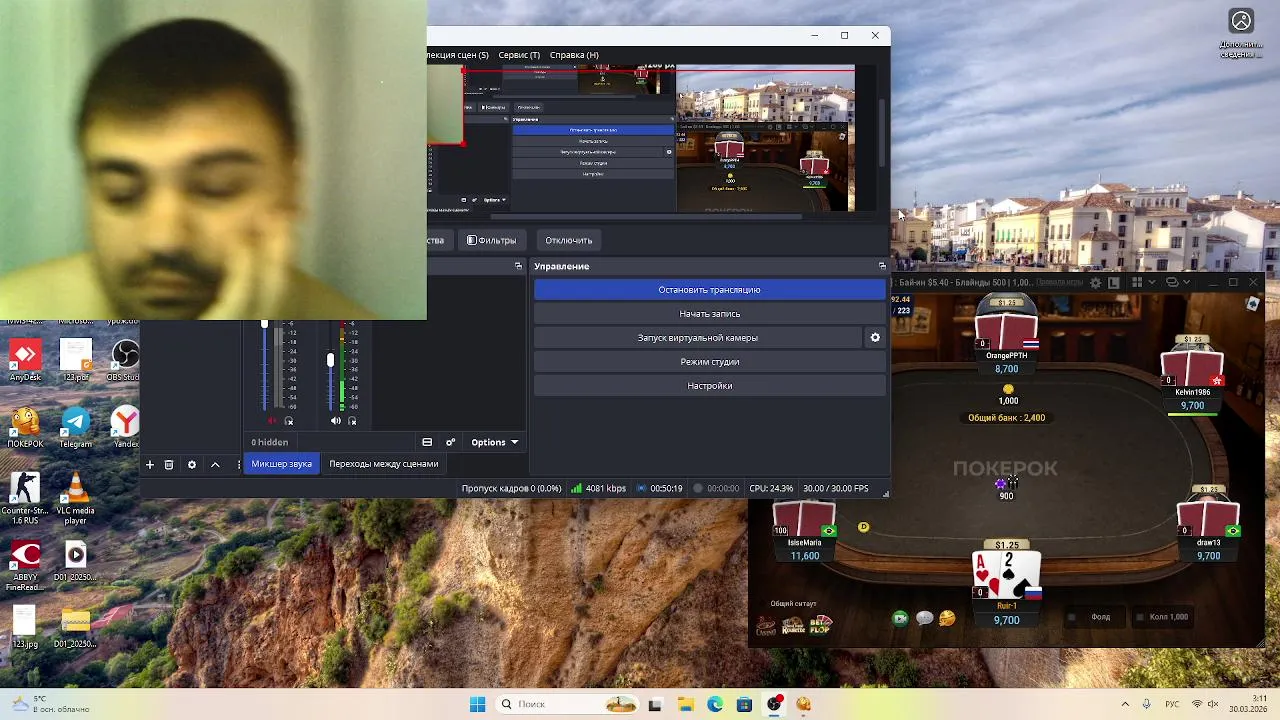The height and width of the screenshot is (720, 1280).
Task: Click the AnyDesk desktop shortcut
Action: tap(25, 361)
